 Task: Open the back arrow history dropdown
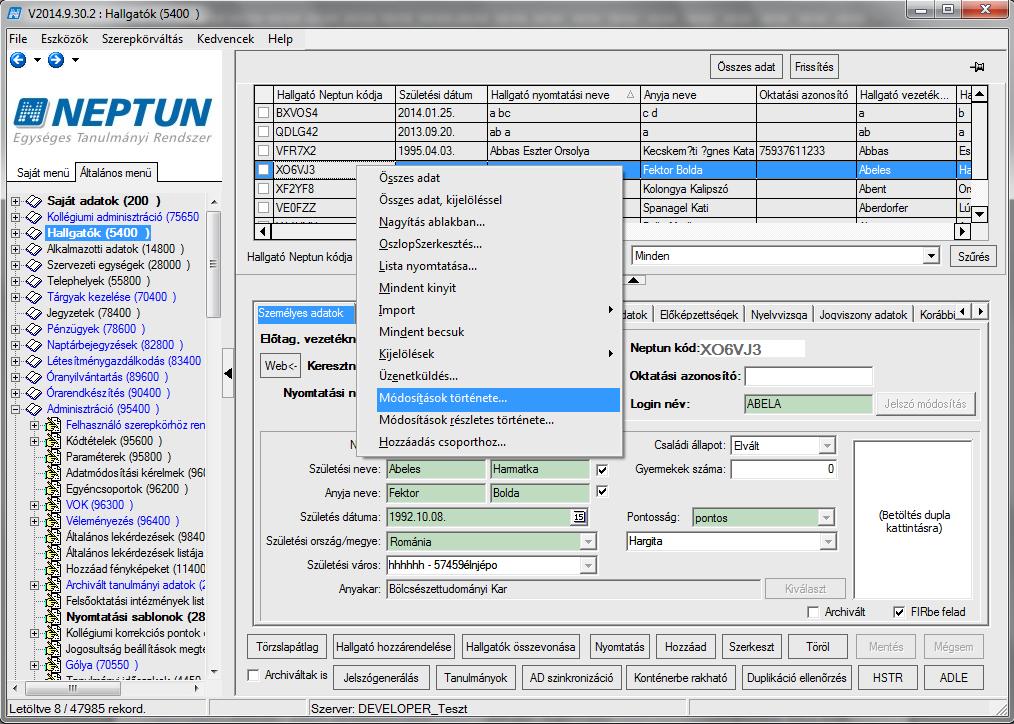coord(37,60)
